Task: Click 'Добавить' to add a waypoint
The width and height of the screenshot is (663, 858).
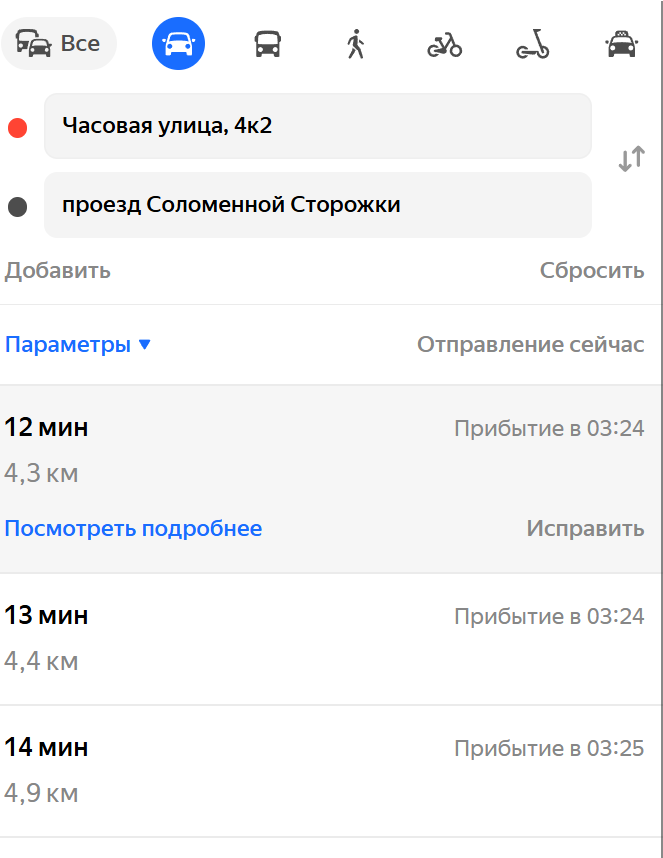Action: pyautogui.click(x=58, y=270)
